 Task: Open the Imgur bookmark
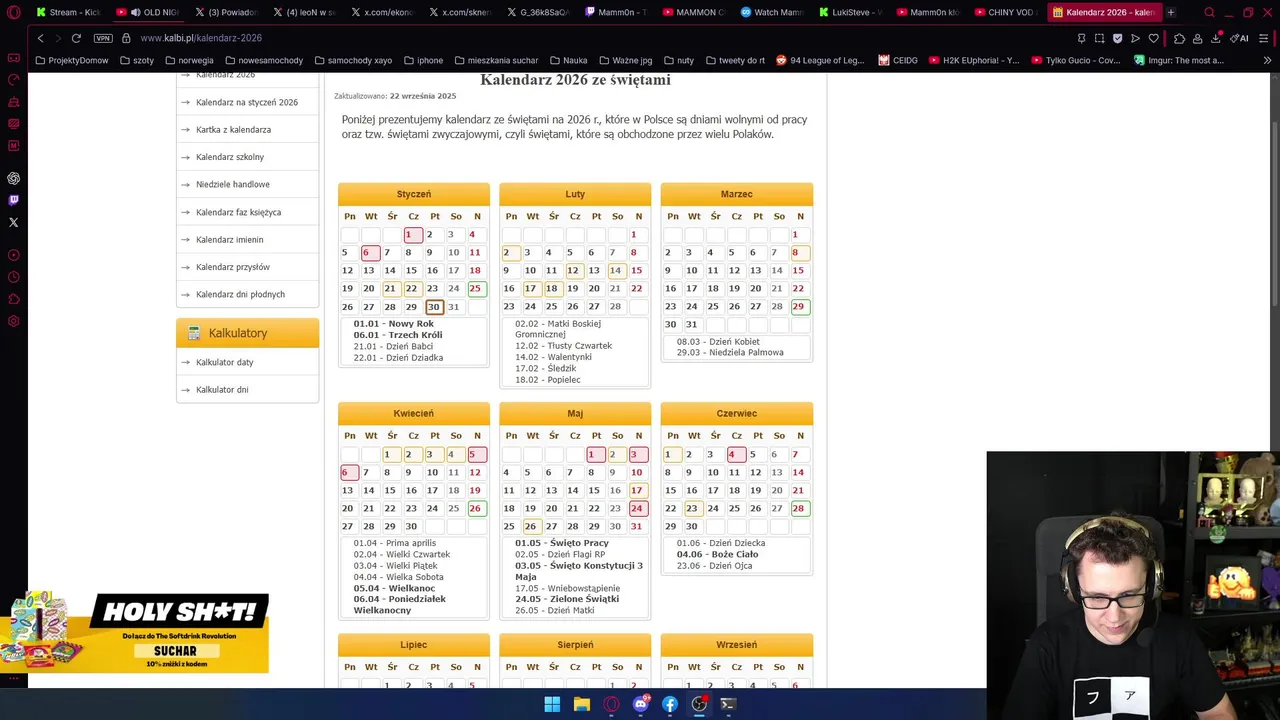[x=1178, y=60]
